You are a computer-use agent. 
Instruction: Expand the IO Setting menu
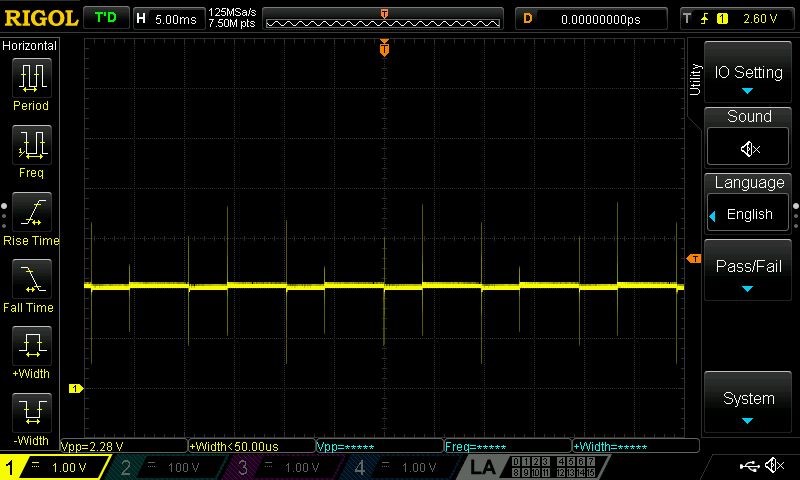(748, 72)
